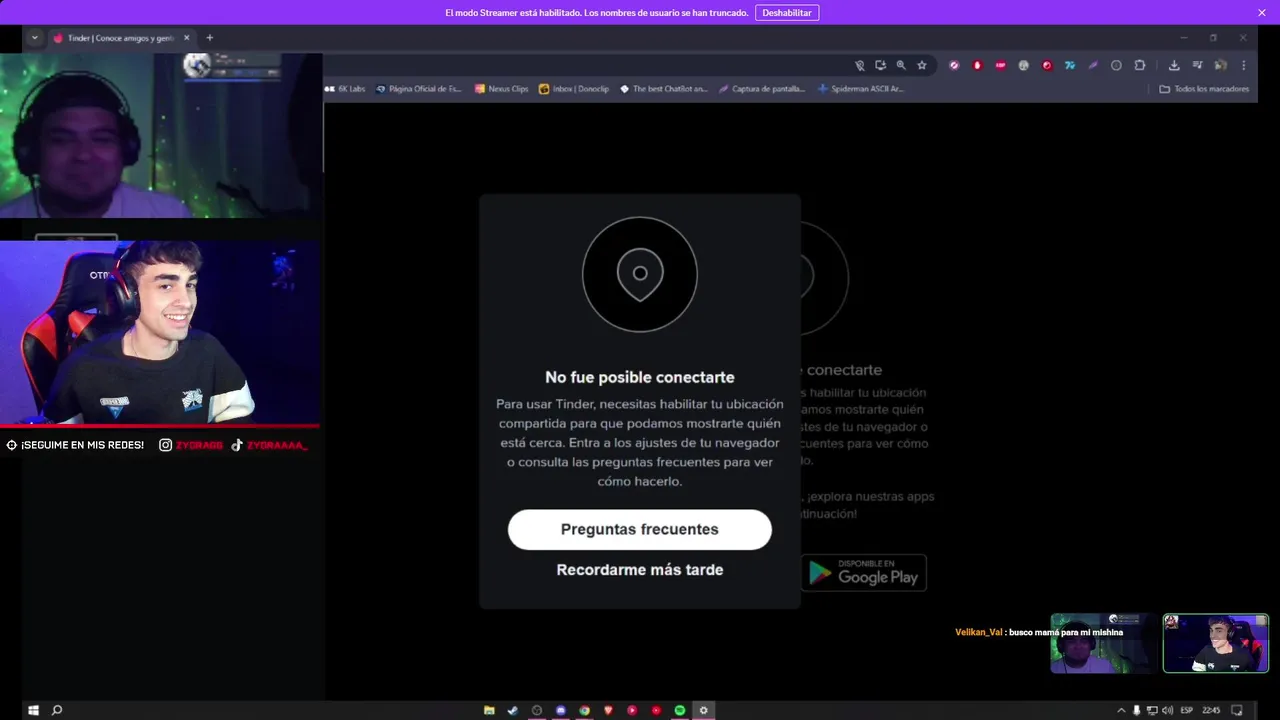Click the Google Play badge
The width and height of the screenshot is (1280, 720).
(x=864, y=573)
